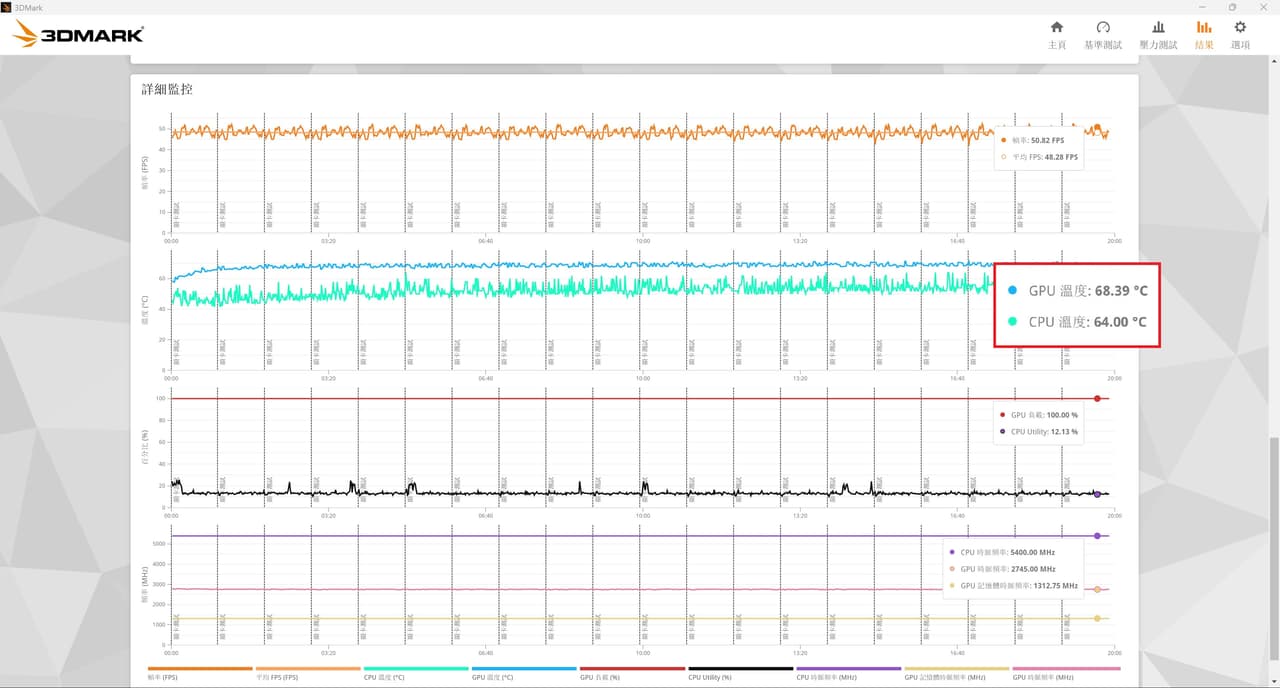Open the 選項 options gear icon
The width and height of the screenshot is (1280, 688).
click(x=1240, y=35)
